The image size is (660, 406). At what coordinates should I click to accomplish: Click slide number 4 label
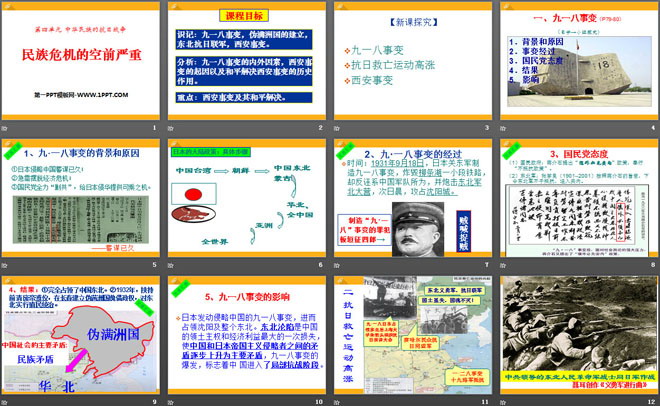(x=653, y=128)
